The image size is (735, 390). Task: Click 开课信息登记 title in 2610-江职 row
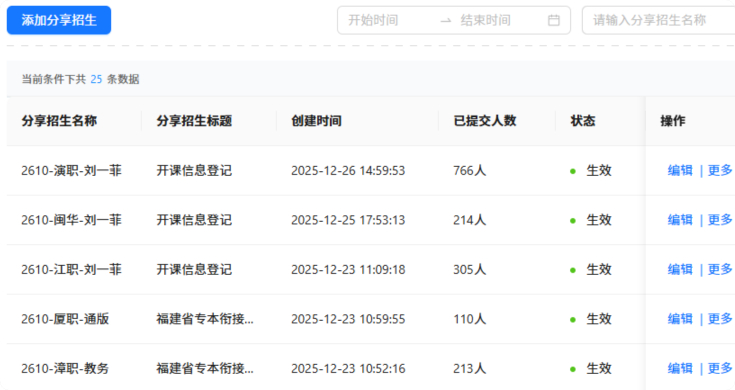[x=194, y=270]
